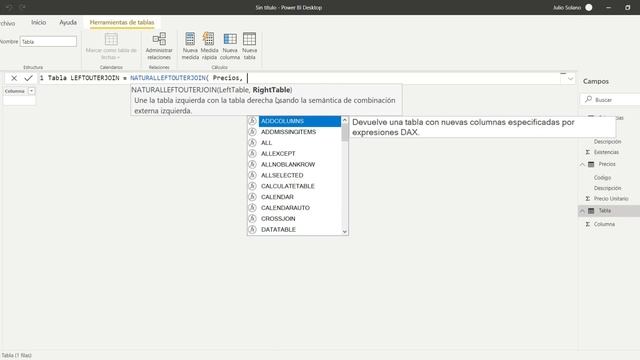
Task: Expand the formula bar with chevron
Action: coord(570,78)
